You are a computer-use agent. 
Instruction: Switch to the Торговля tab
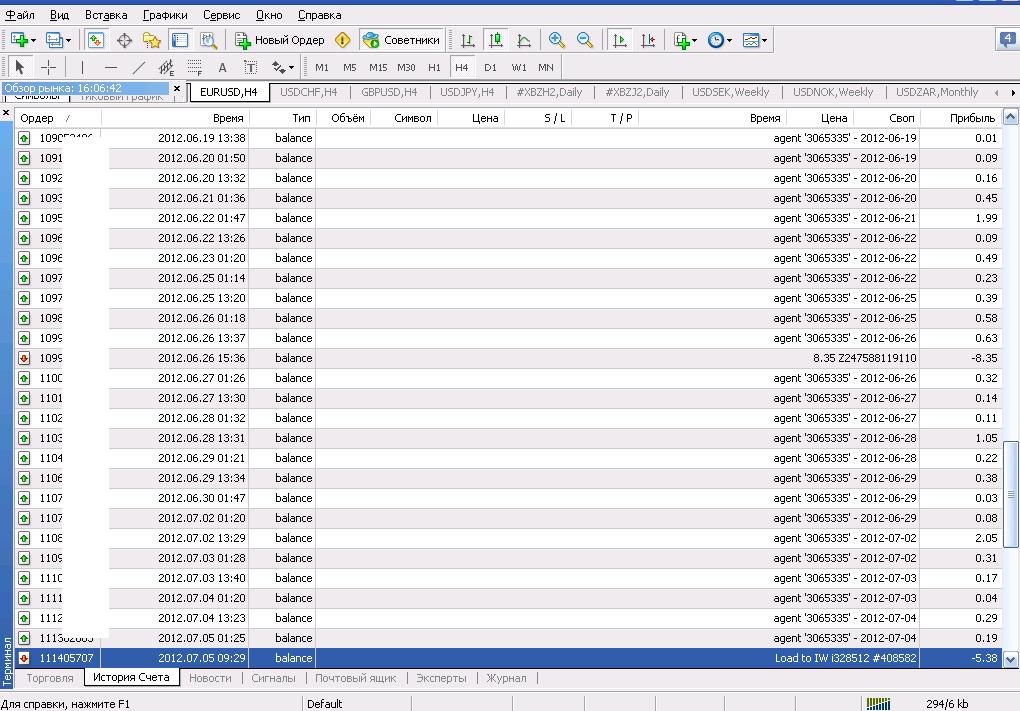(50, 678)
